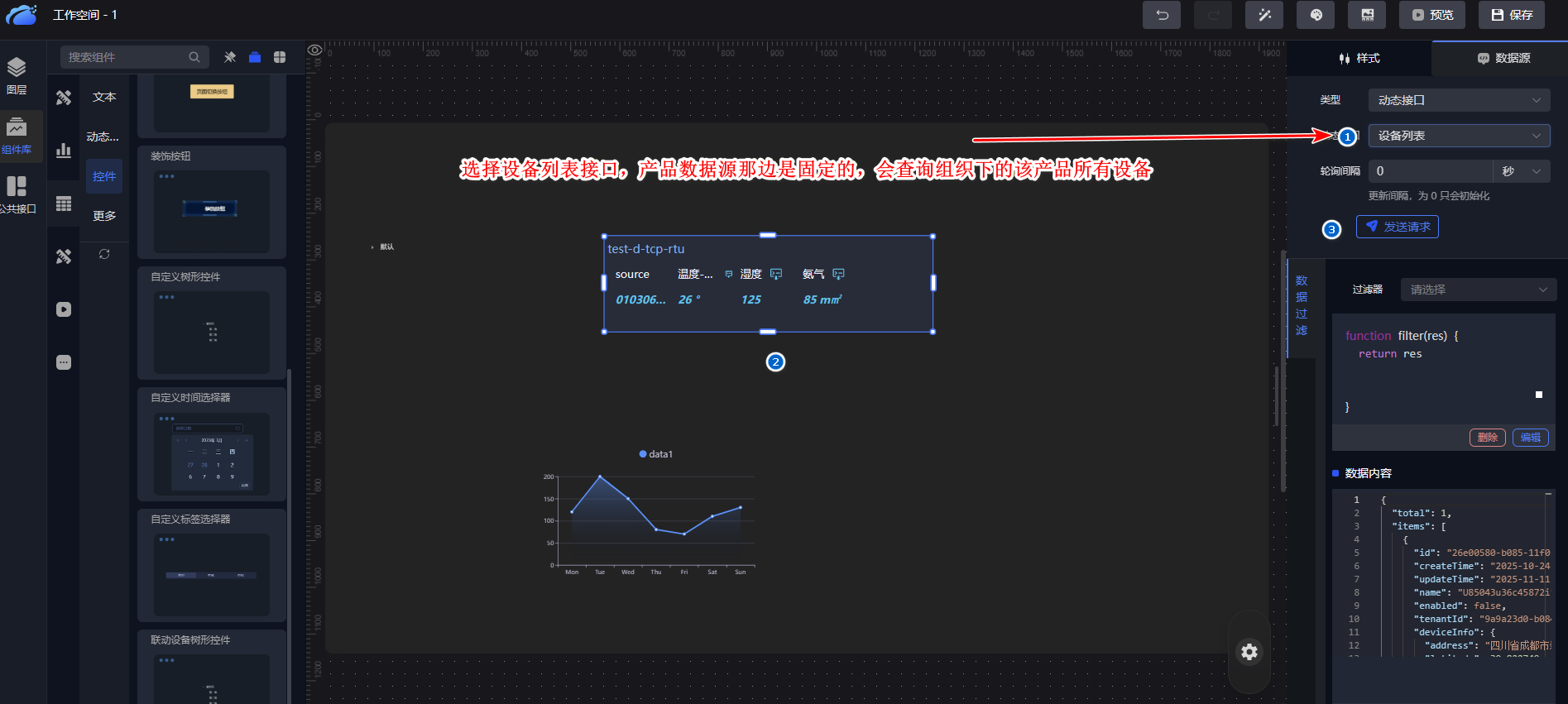The height and width of the screenshot is (704, 1568).
Task: Open the color palette theme button
Action: pos(1316,15)
